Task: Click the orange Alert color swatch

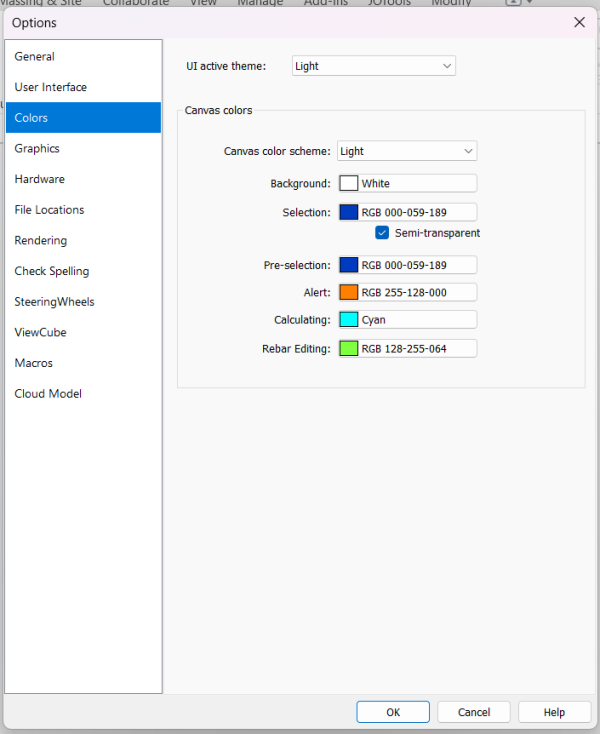Action: (x=349, y=293)
